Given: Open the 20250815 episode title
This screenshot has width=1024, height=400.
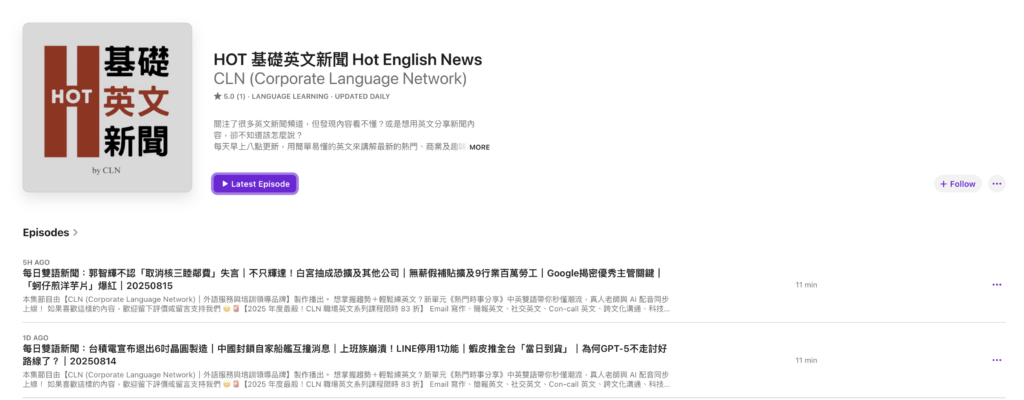Looking at the screenshot, I should tap(342, 280).
